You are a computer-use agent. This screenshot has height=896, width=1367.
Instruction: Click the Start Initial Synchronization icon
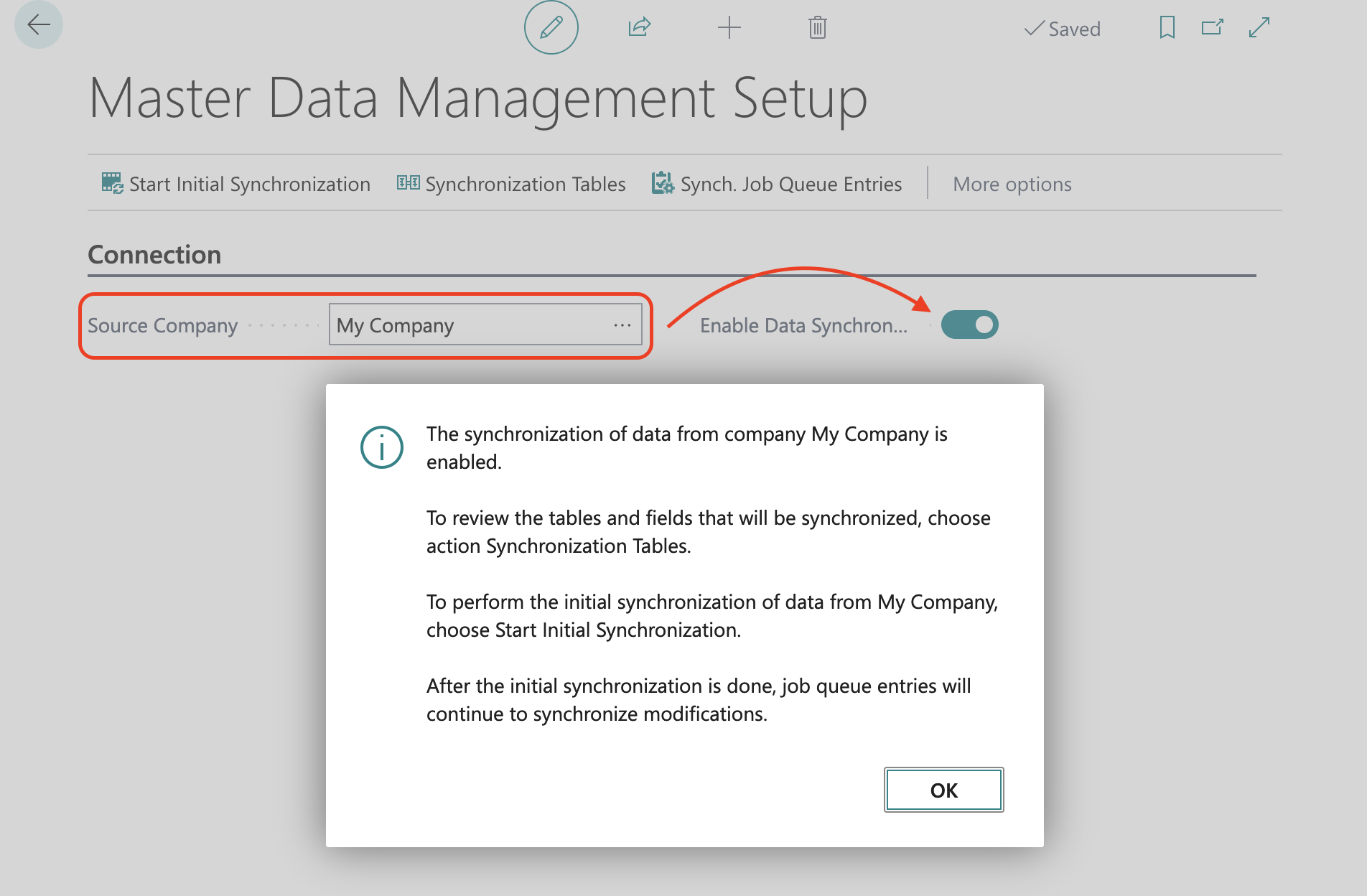tap(113, 183)
